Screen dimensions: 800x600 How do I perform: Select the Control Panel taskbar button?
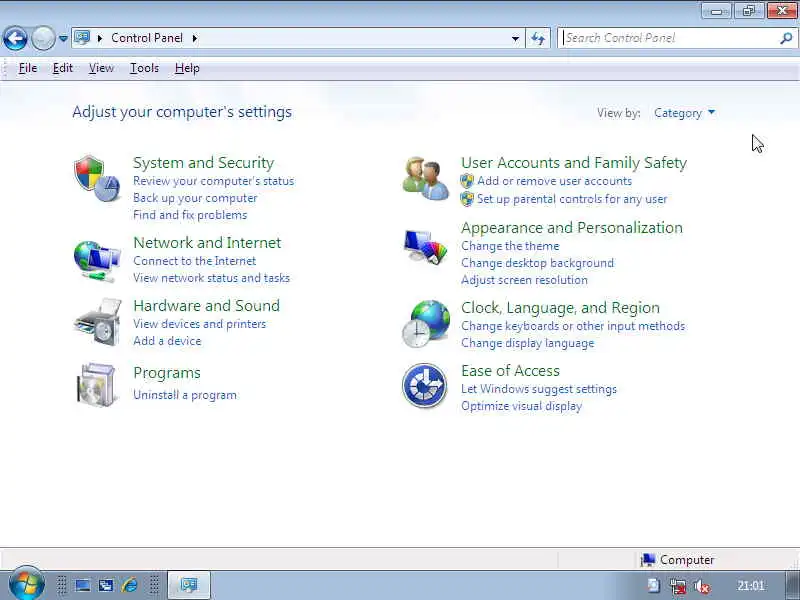[x=189, y=585]
